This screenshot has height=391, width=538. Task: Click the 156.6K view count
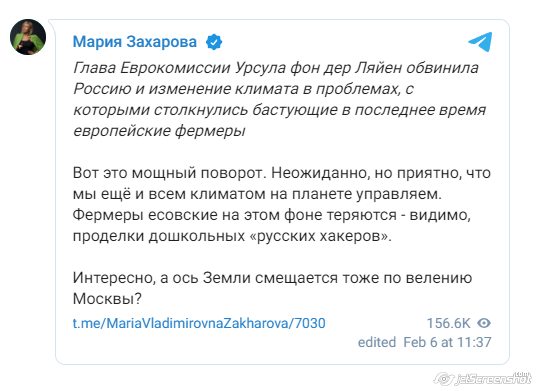point(448,323)
